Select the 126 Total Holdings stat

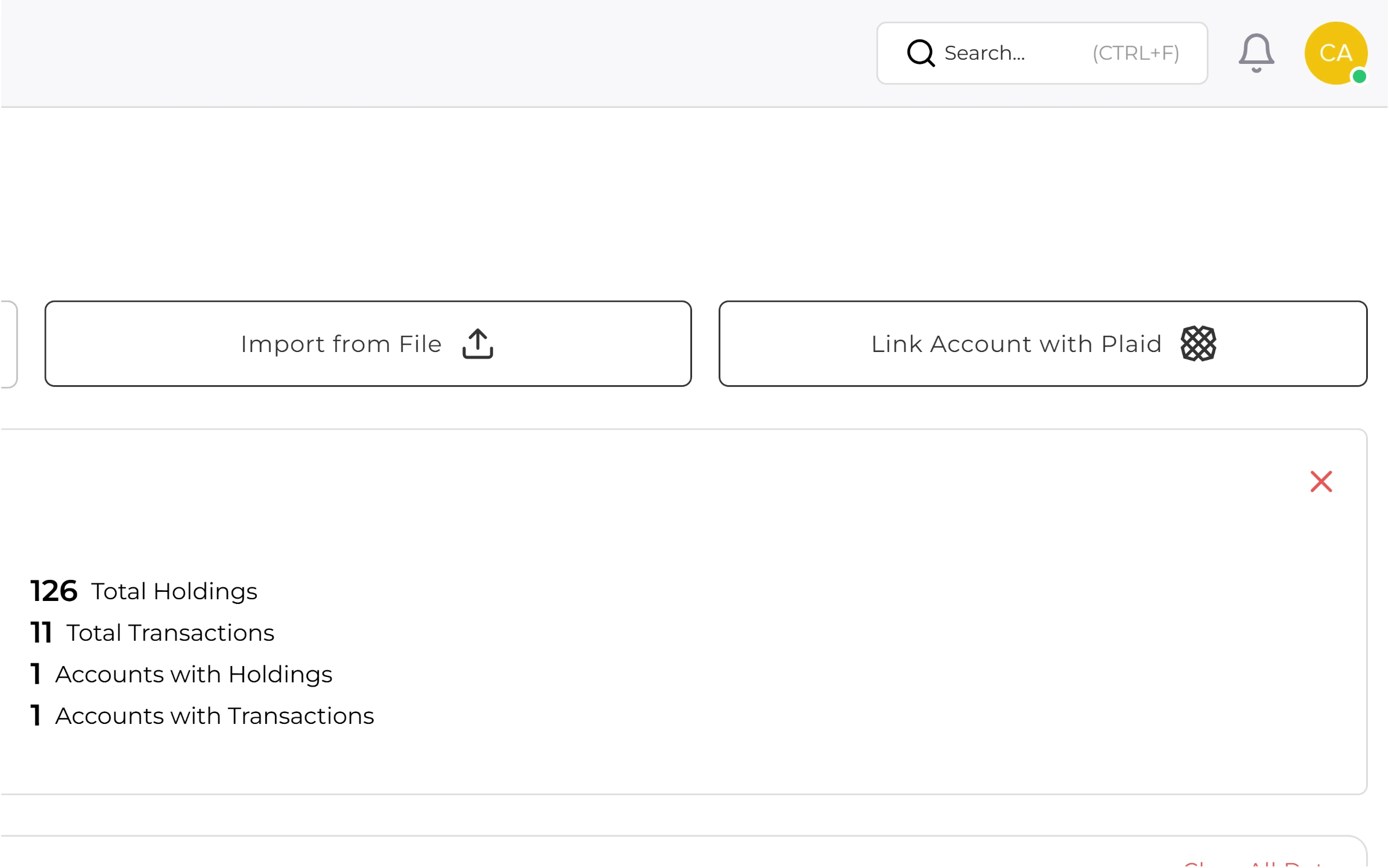143,591
